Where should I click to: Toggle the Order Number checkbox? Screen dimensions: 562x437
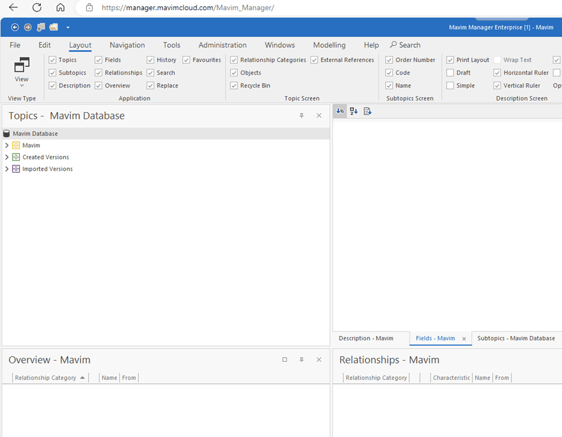389,60
